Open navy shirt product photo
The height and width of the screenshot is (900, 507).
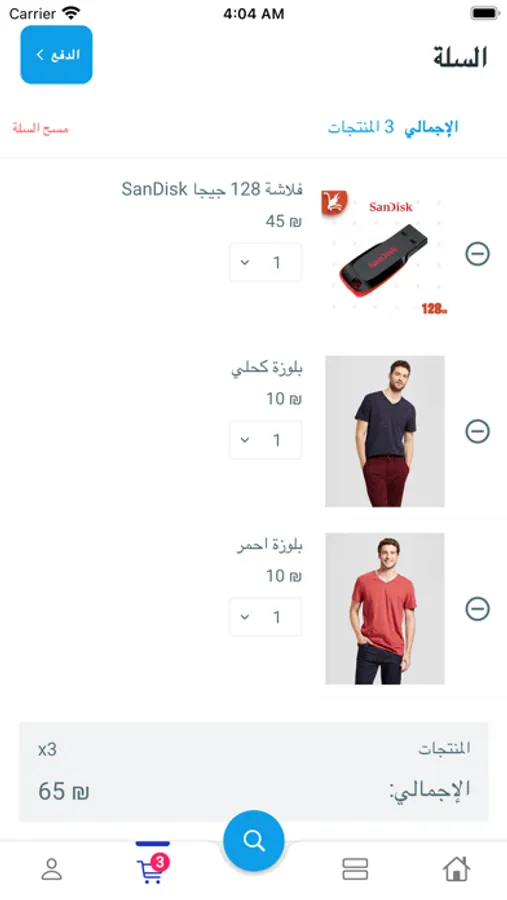pyautogui.click(x=385, y=431)
